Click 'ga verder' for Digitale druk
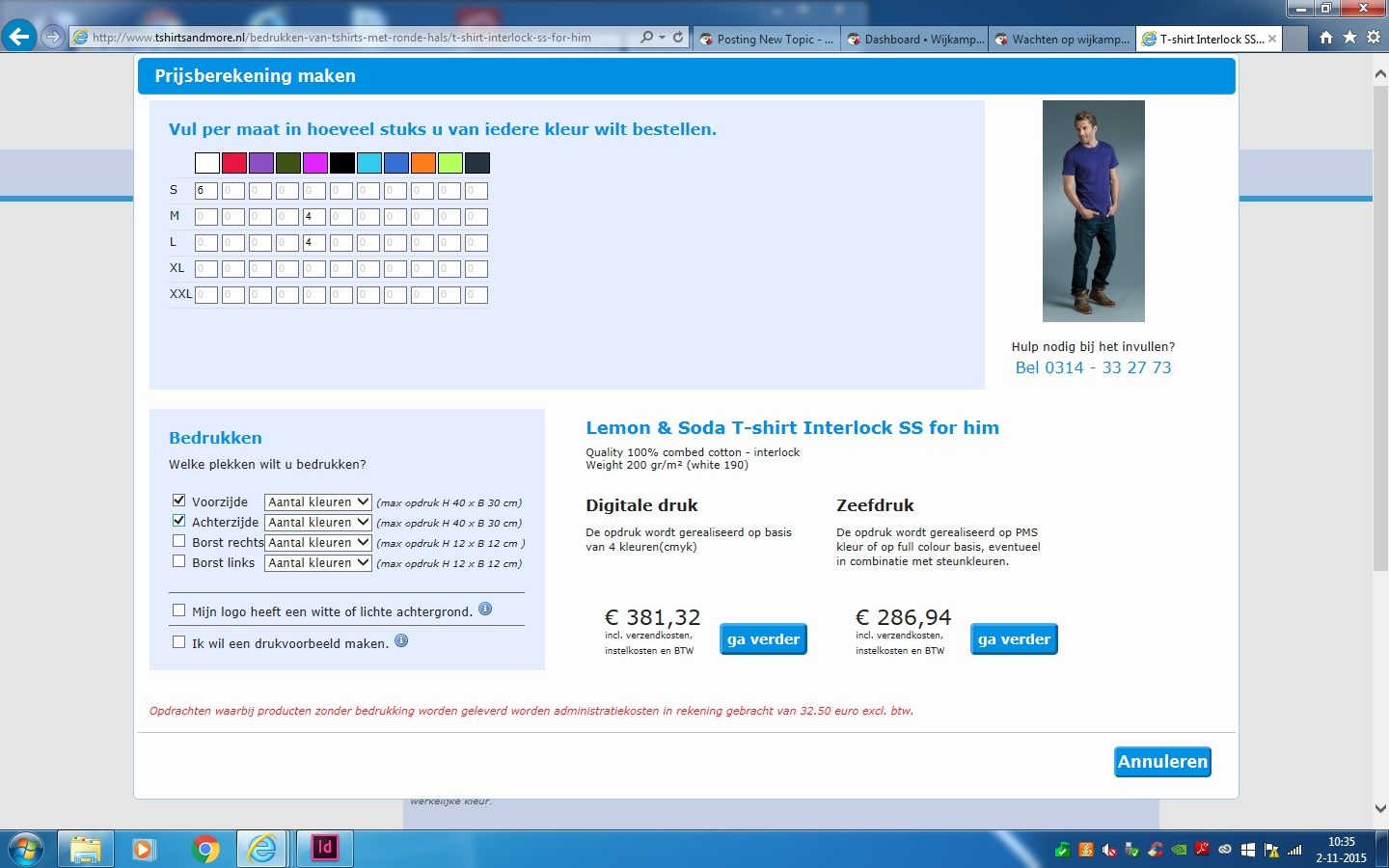 tap(763, 639)
